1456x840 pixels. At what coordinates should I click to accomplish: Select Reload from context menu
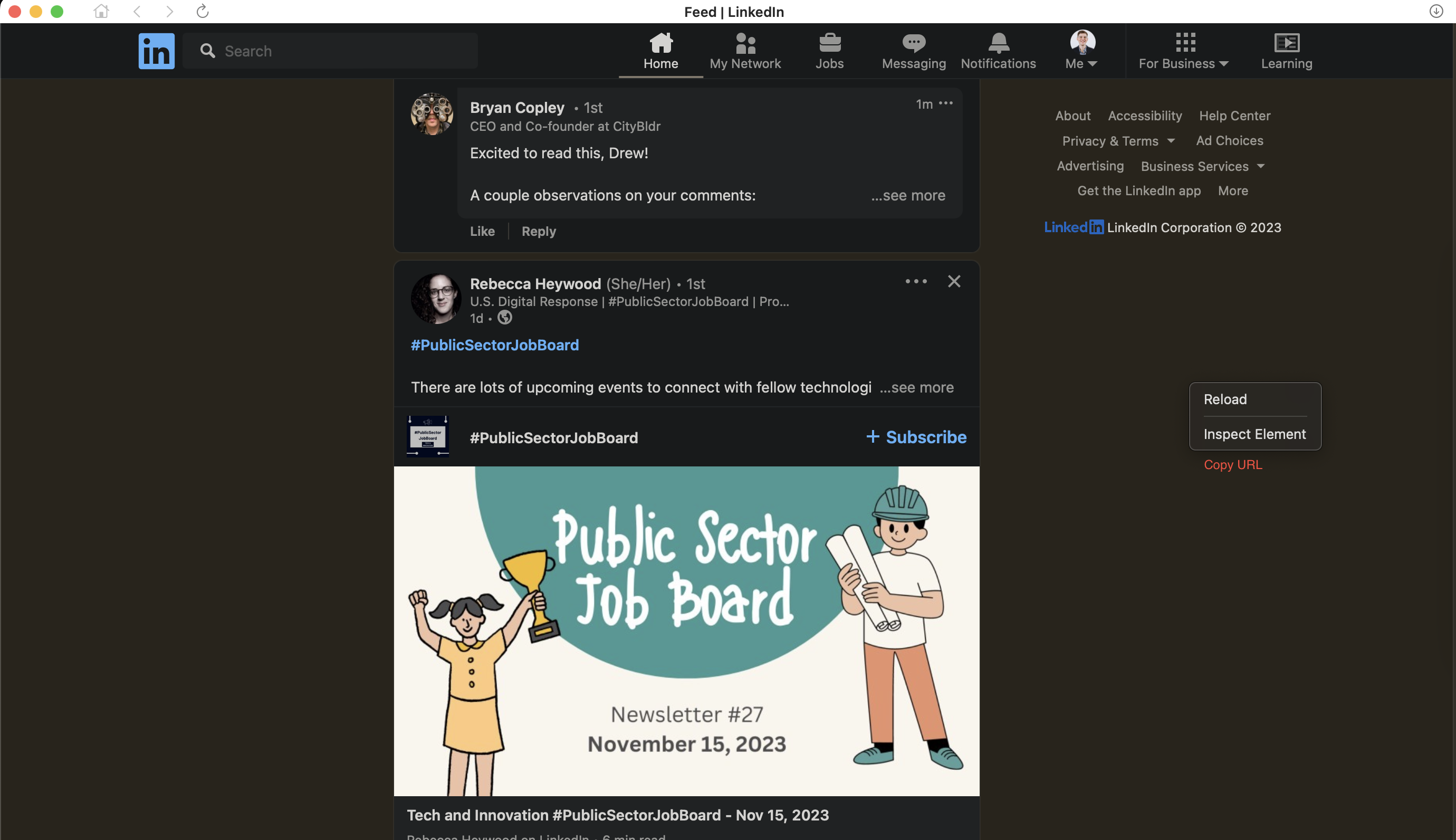[x=1225, y=399]
